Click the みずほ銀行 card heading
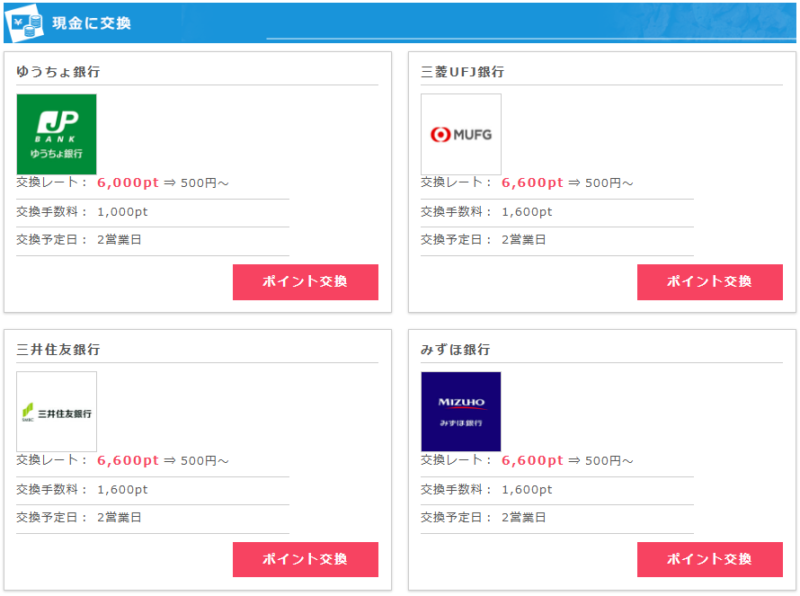This screenshot has height=596, width=800. [x=455, y=349]
